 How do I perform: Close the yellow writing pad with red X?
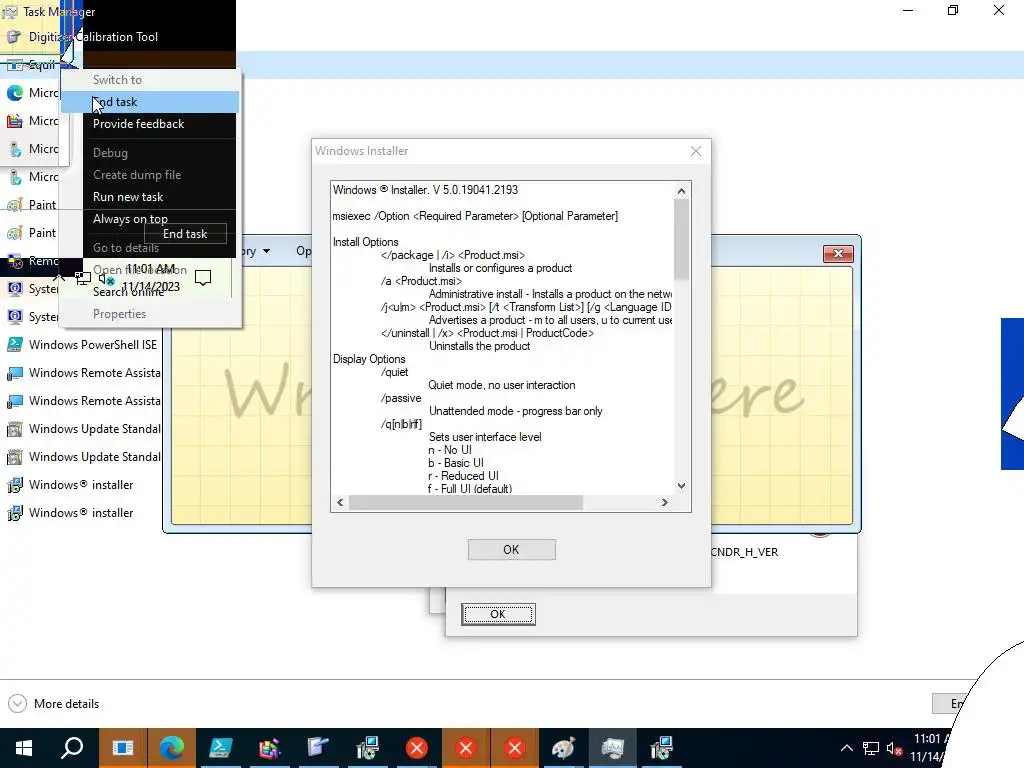839,253
